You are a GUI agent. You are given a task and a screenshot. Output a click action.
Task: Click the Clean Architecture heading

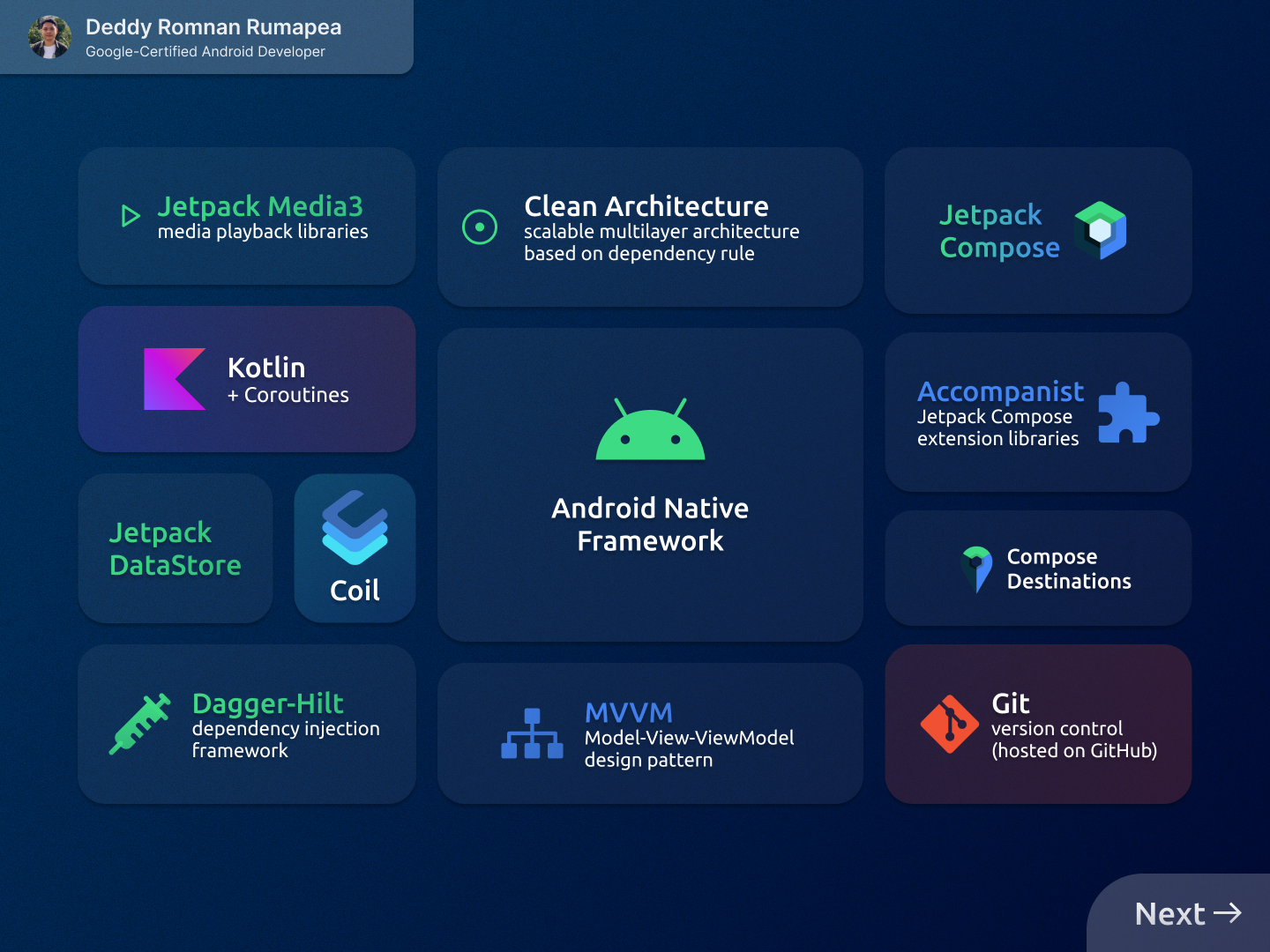pos(646,206)
